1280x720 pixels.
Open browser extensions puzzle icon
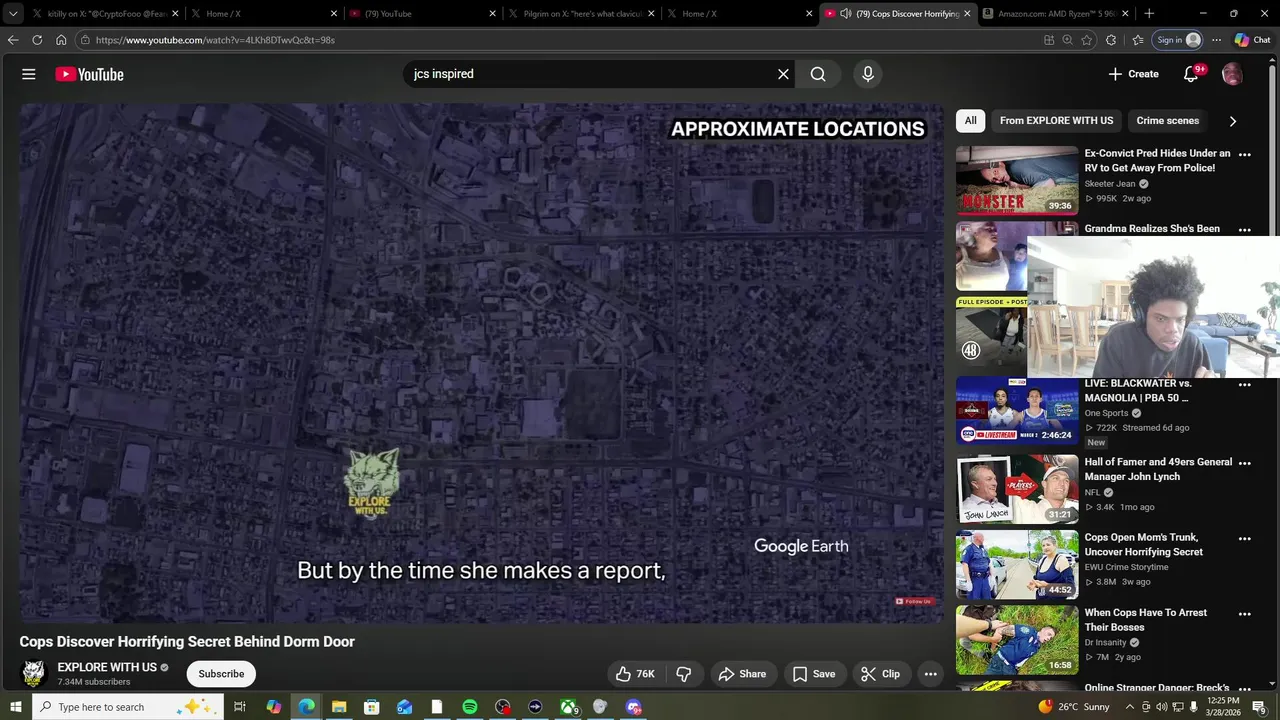click(x=1111, y=40)
